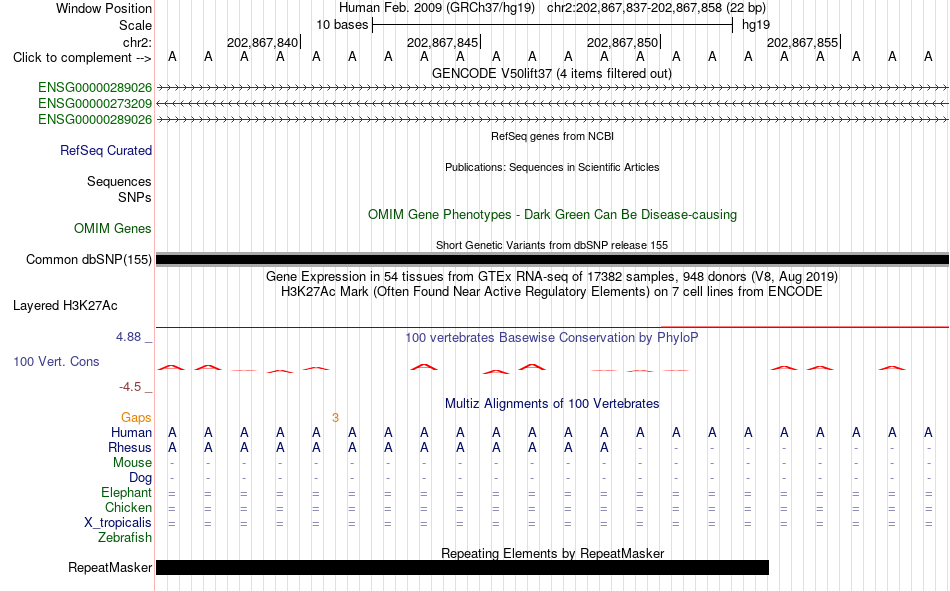Click the 10 bases scale bar
The width and height of the screenshot is (950, 591).
[x=553, y=25]
